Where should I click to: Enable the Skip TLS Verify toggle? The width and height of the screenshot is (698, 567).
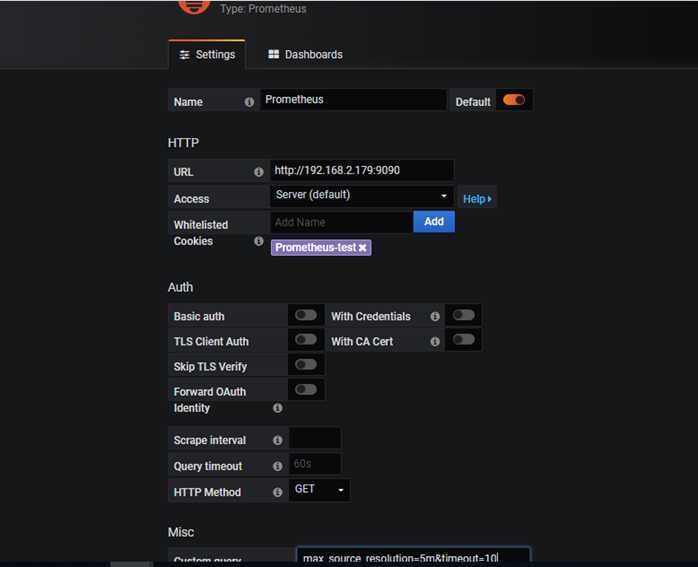coord(306,364)
